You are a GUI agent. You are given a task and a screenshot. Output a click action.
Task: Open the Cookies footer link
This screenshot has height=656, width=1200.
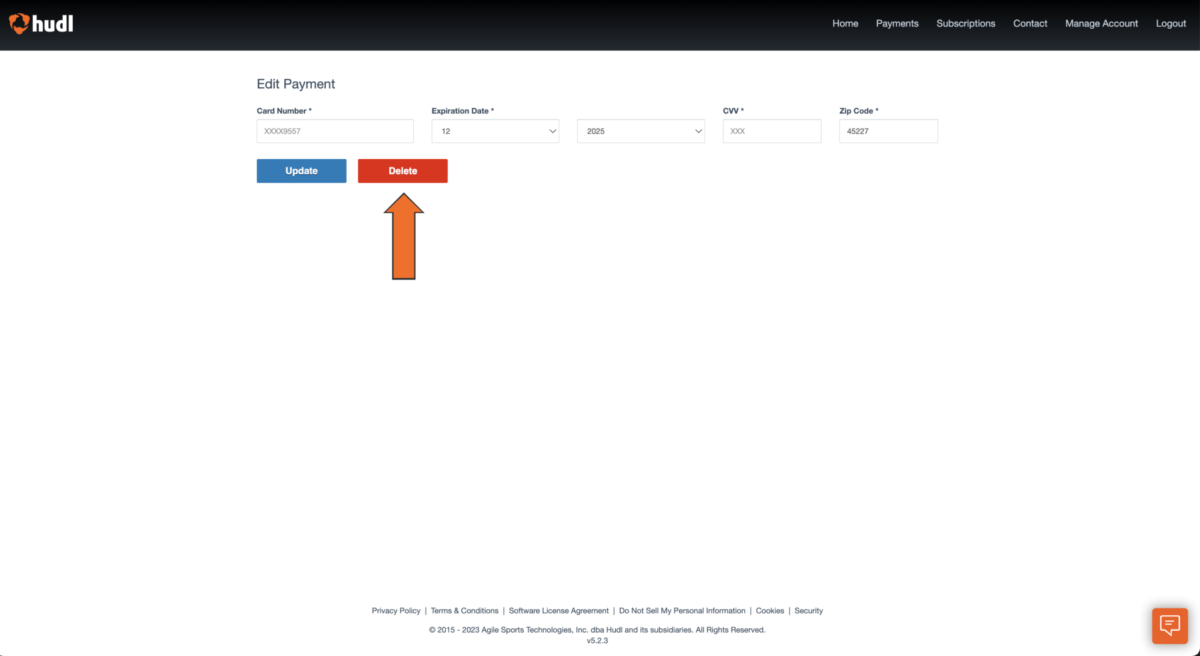coord(770,610)
